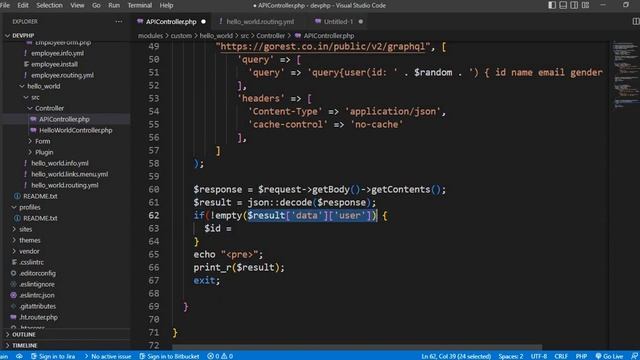Click the unsaved dot on the APIController.php tab
The image size is (640, 360).
203,22
